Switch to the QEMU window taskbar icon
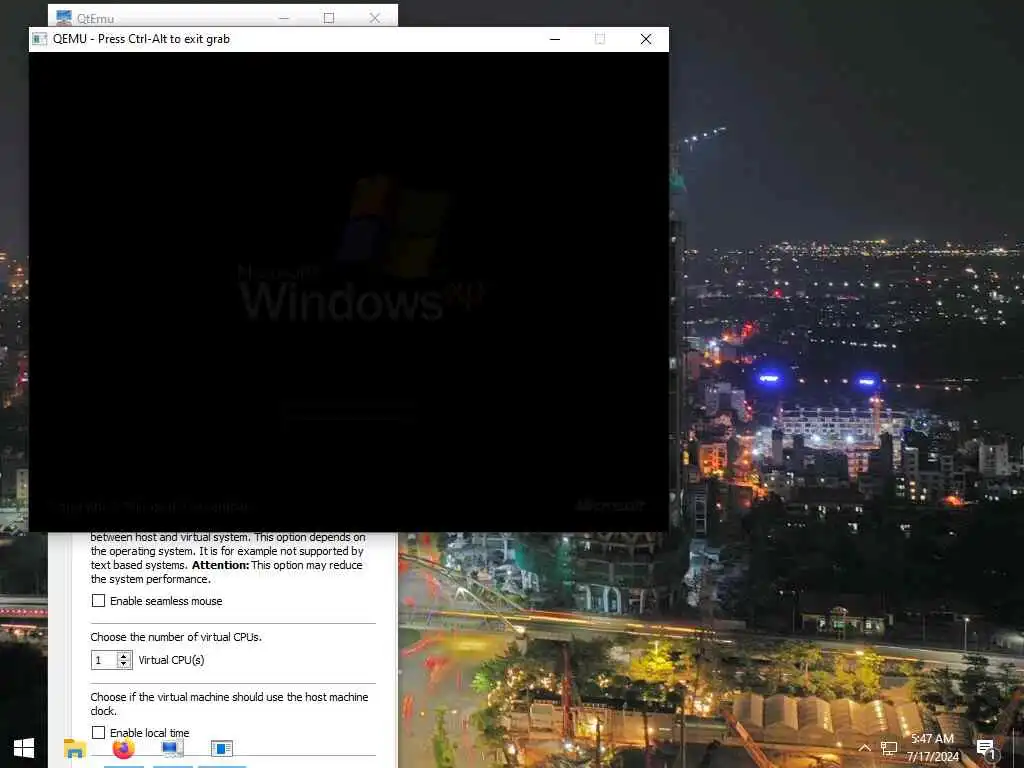 [x=221, y=748]
